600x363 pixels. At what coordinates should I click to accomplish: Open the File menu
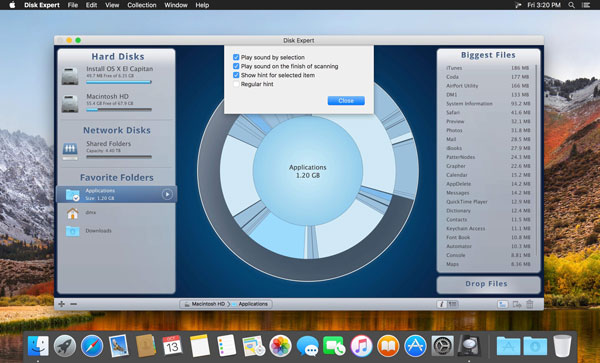[x=73, y=5]
